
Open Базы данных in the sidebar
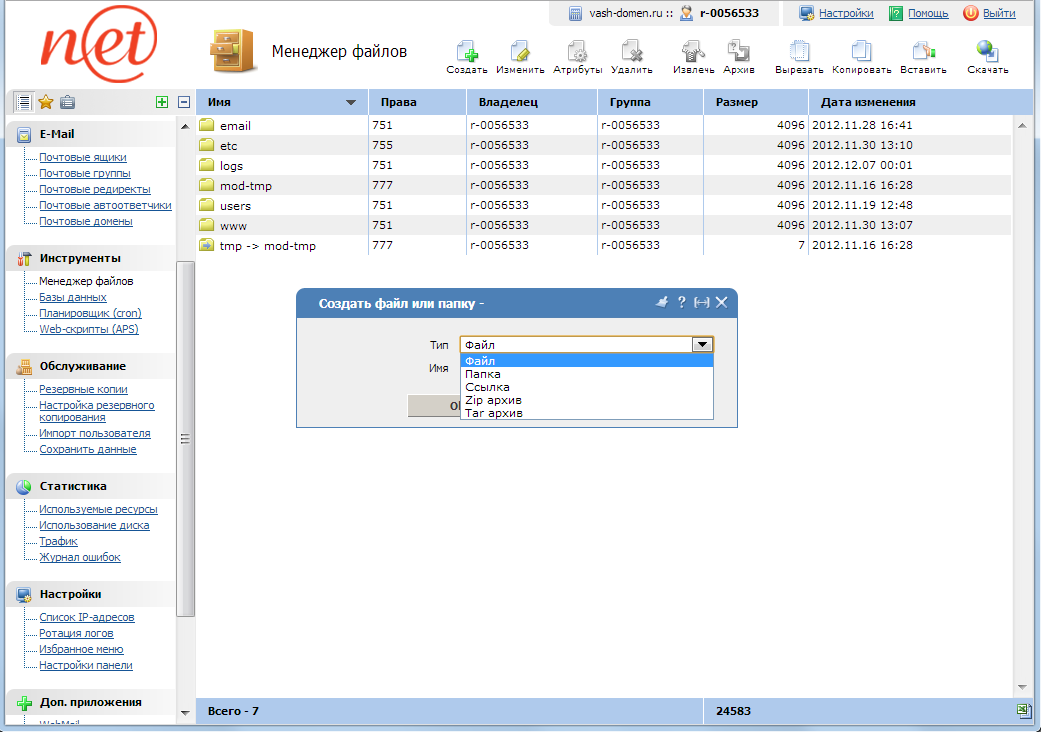pyautogui.click(x=72, y=297)
